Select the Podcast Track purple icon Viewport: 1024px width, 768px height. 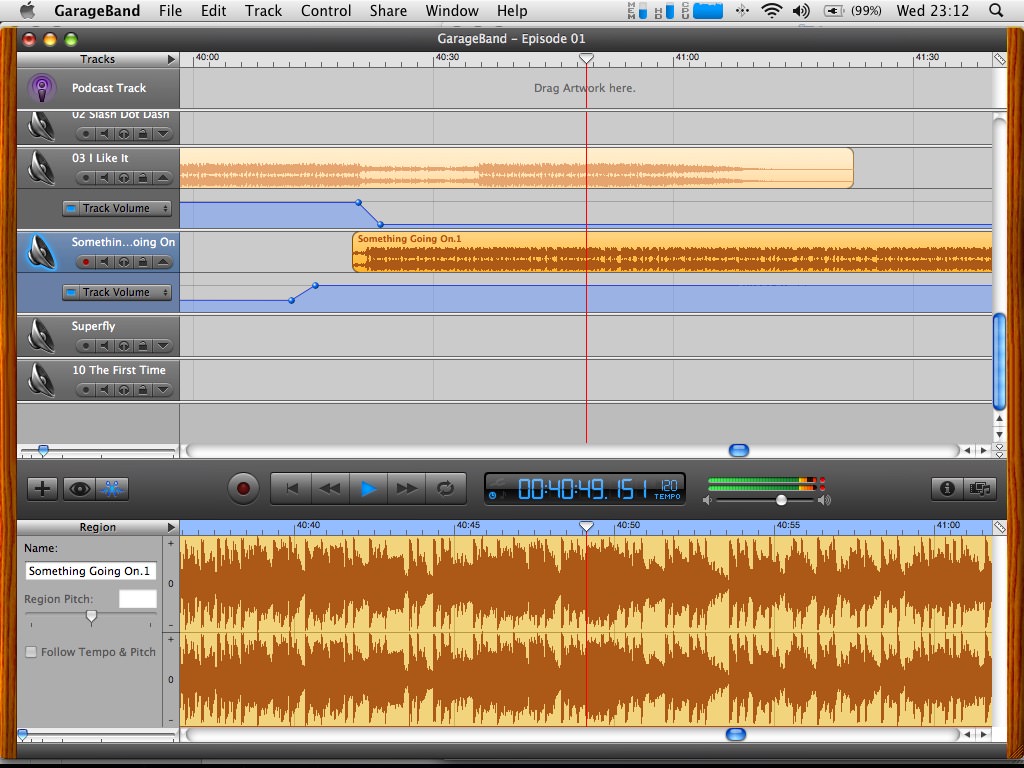pos(42,88)
